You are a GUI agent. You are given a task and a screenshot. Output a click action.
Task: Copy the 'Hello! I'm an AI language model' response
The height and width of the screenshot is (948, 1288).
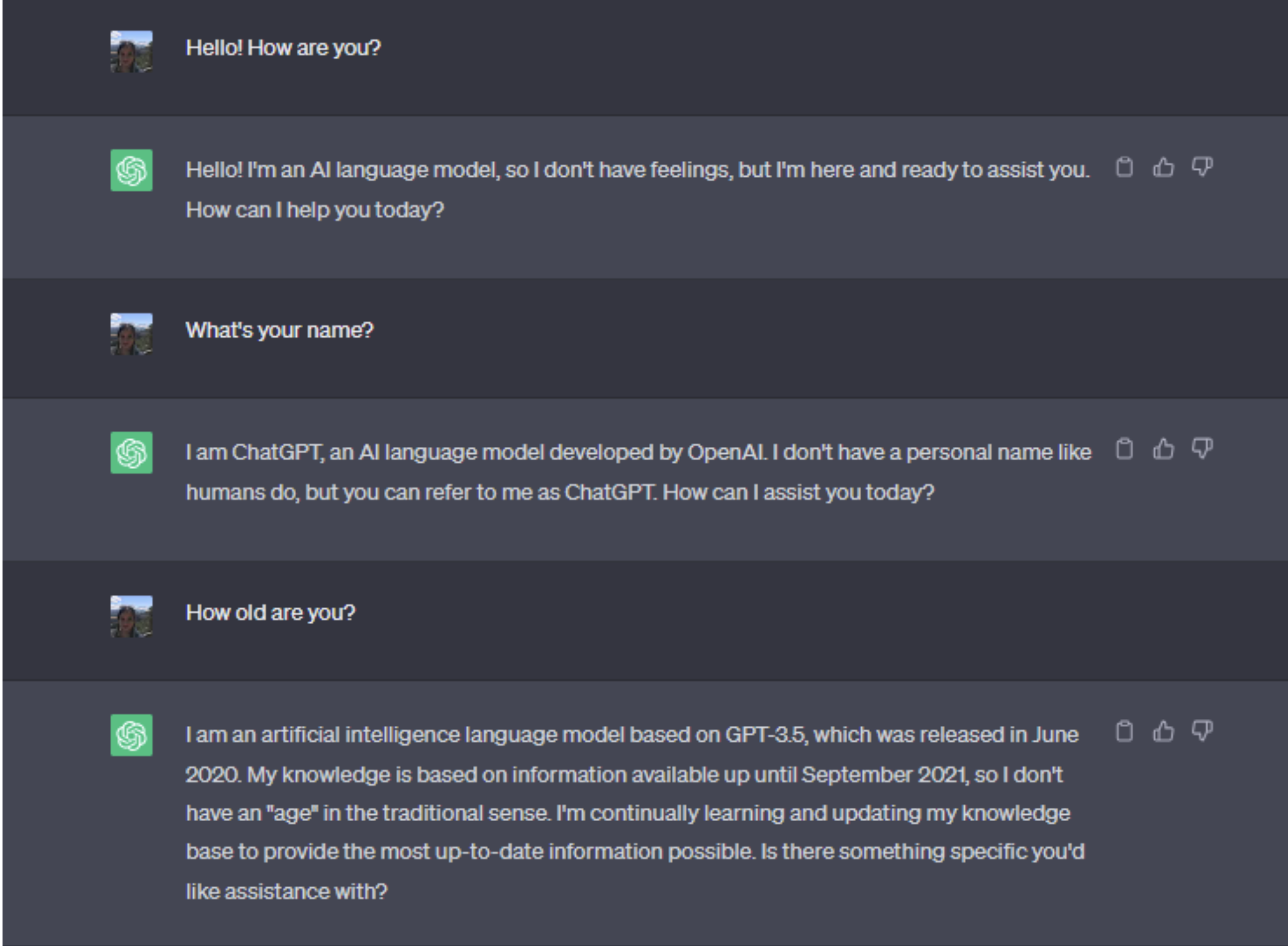(x=1124, y=167)
